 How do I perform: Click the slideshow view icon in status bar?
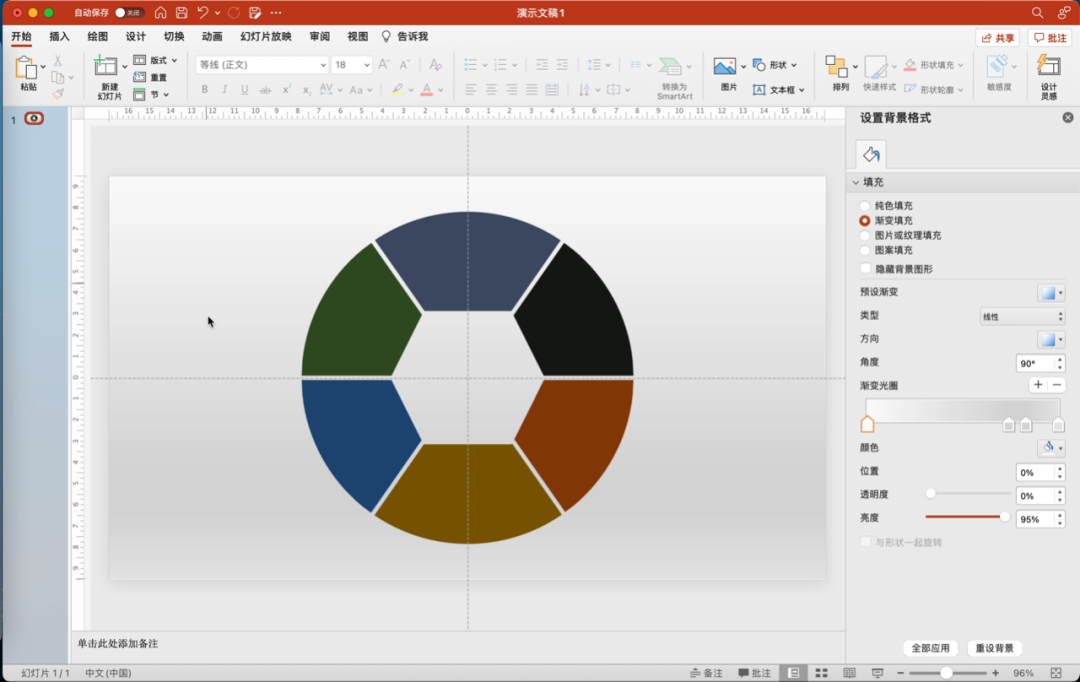877,673
